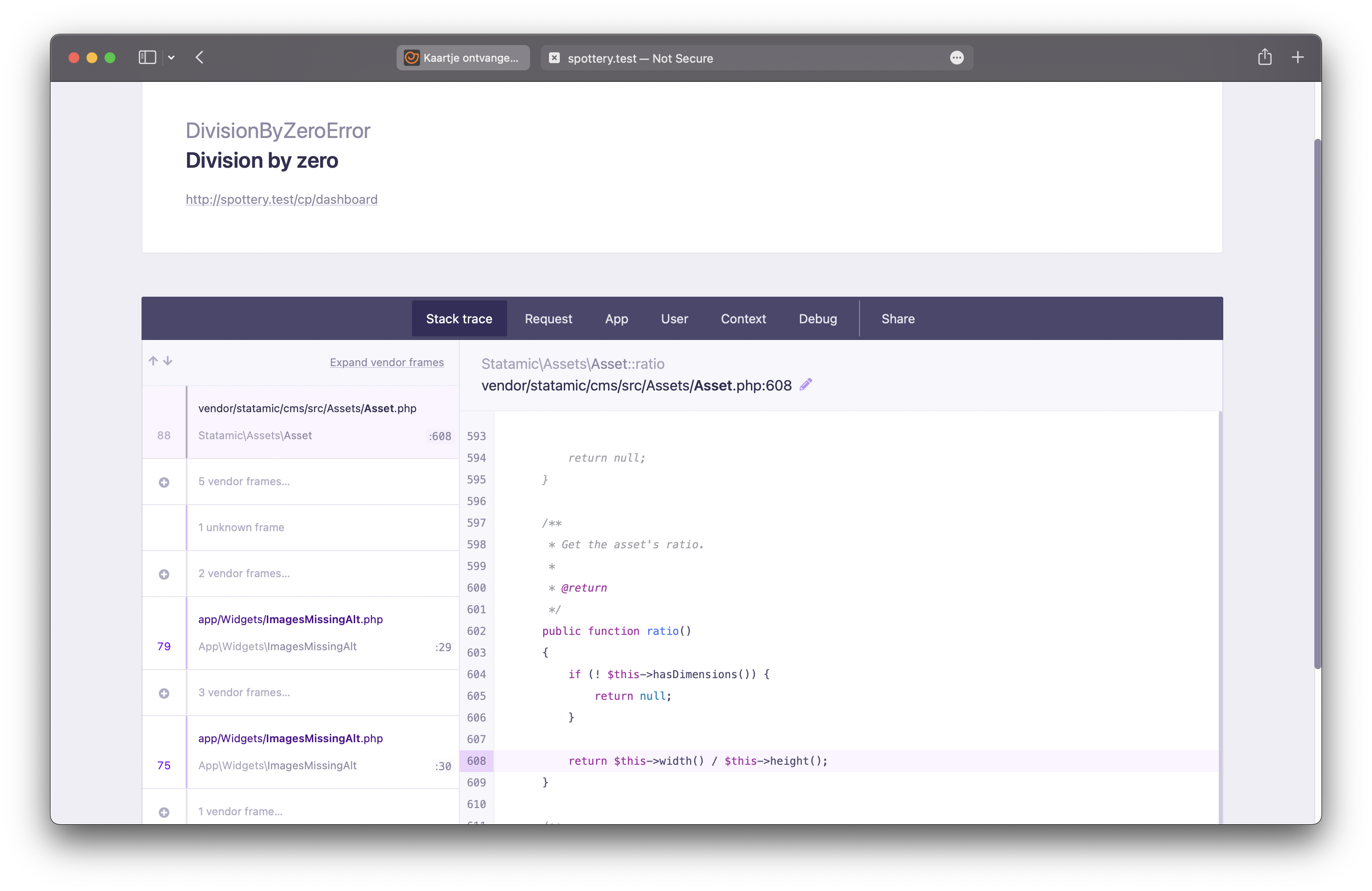Click Expand vendor frames
This screenshot has width=1372, height=891.
pos(387,362)
